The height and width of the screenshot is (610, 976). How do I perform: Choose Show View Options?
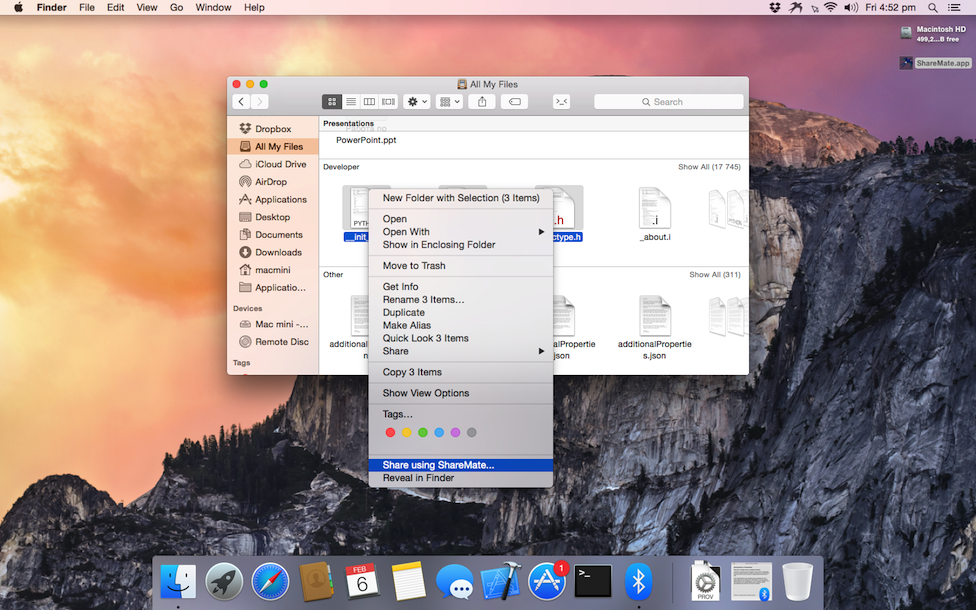pos(461,393)
